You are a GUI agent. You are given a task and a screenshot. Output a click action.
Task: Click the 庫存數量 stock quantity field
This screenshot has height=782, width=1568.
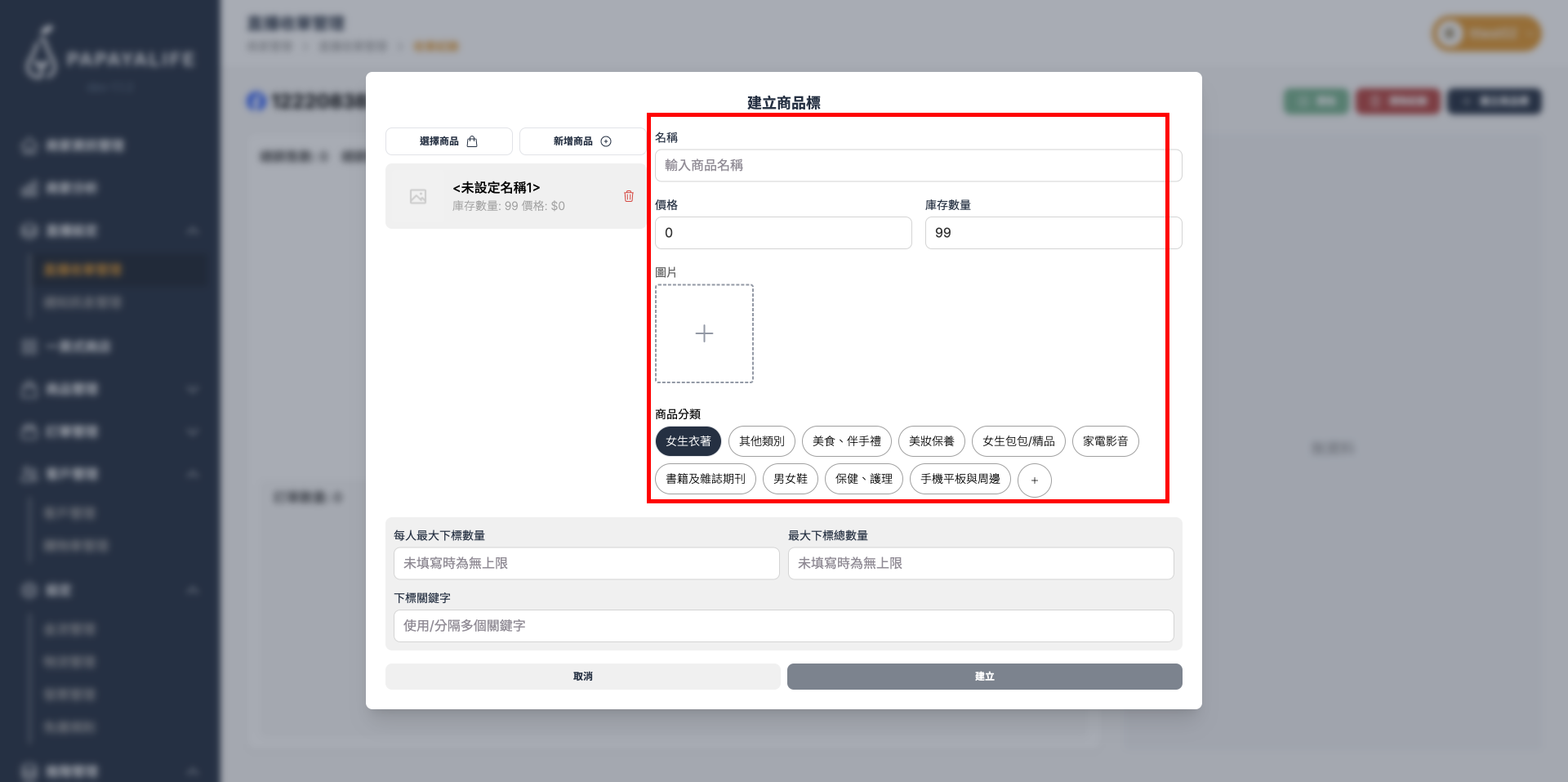(x=1053, y=233)
